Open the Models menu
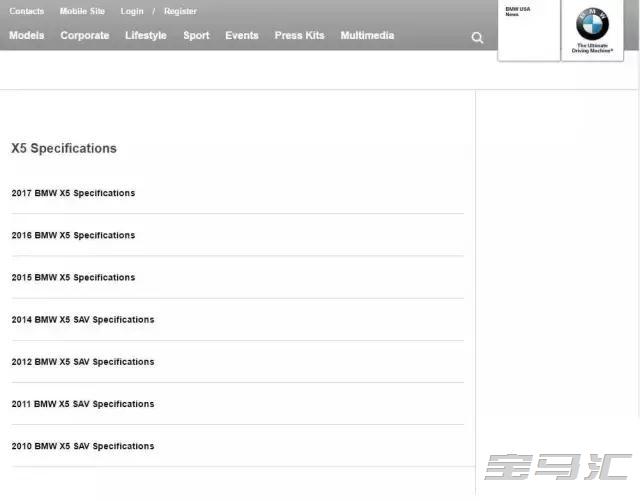 [27, 36]
